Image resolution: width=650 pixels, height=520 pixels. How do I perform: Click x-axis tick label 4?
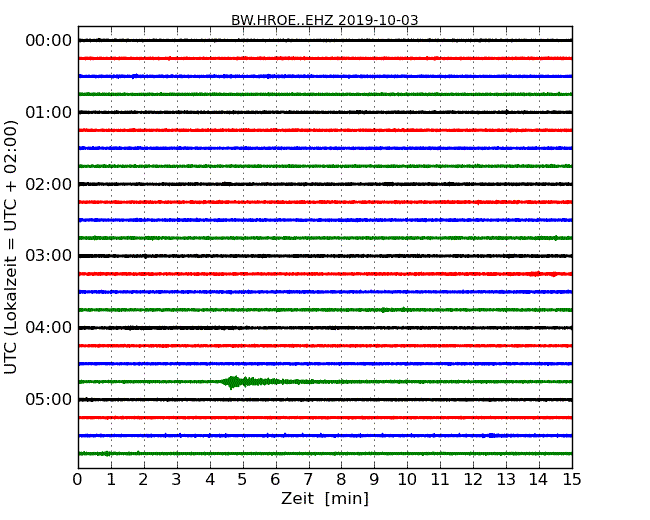209,479
